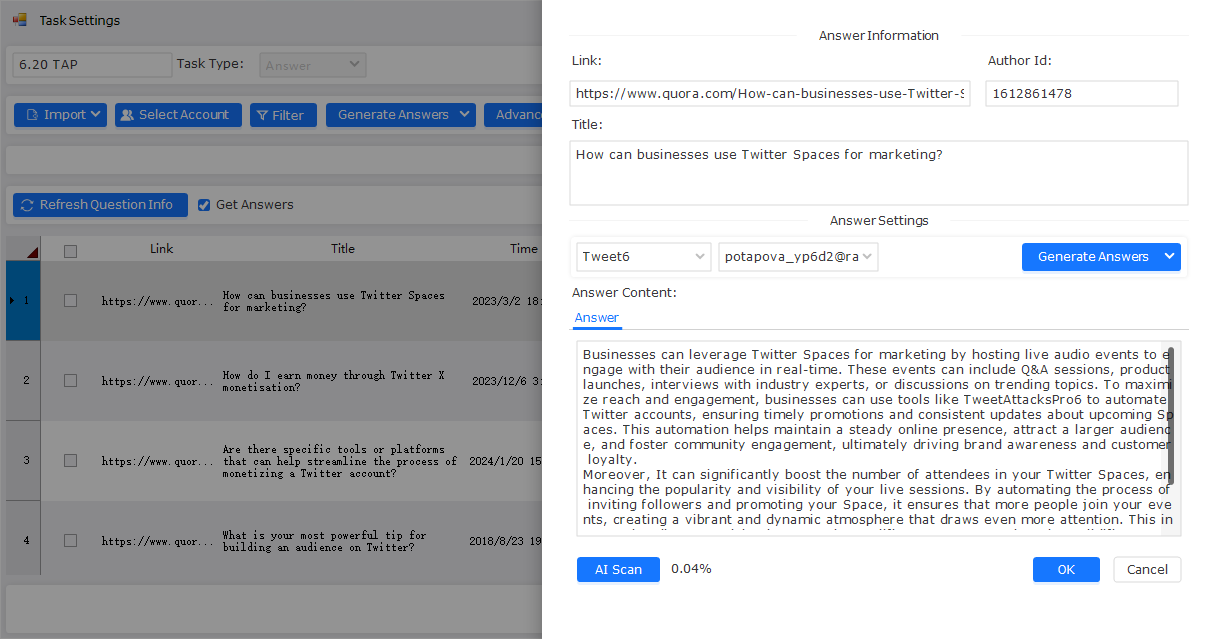
Task: Toggle the select-all checkbox in table header
Action: pyautogui.click(x=70, y=251)
